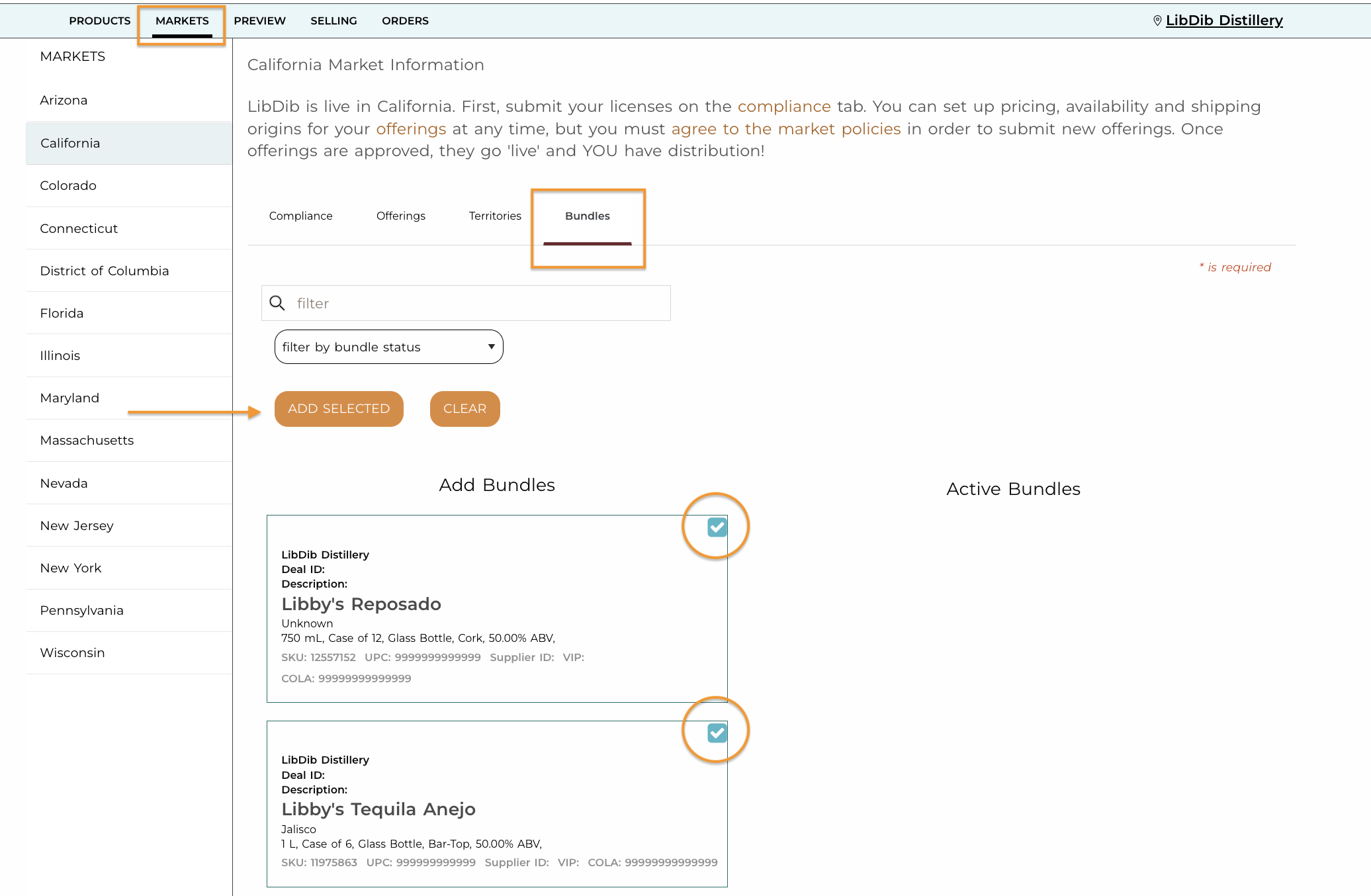Follow the compliance link in description
This screenshot has height=896, width=1371.
tap(784, 107)
